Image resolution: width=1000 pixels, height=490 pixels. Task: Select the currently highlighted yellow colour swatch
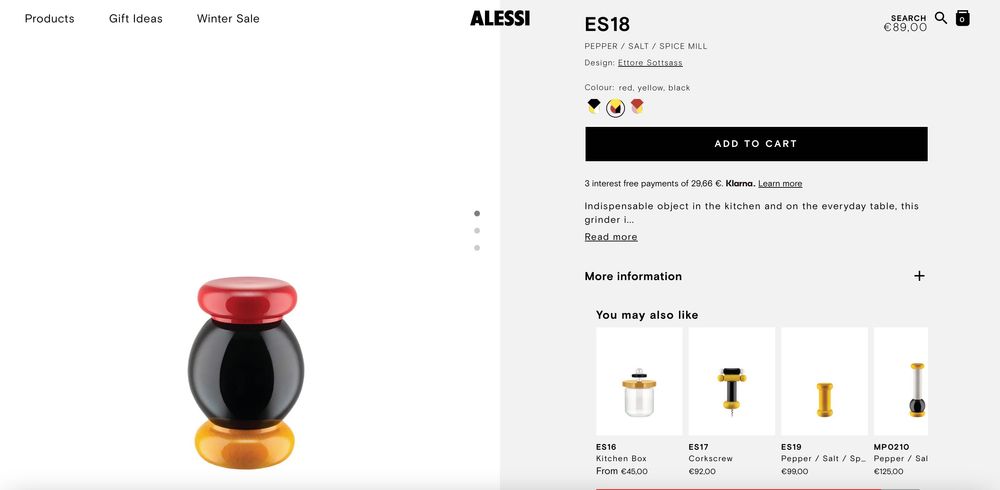[x=616, y=107]
